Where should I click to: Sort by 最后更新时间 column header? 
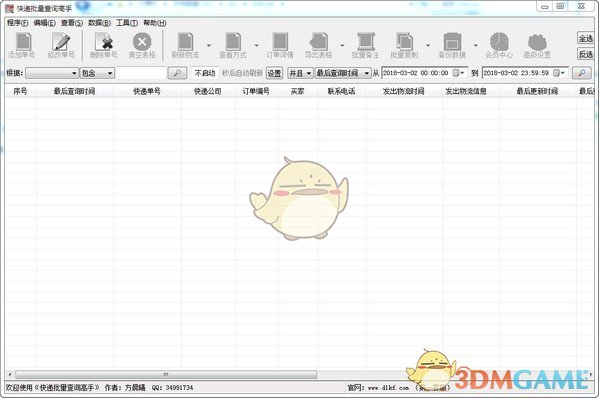click(x=537, y=91)
